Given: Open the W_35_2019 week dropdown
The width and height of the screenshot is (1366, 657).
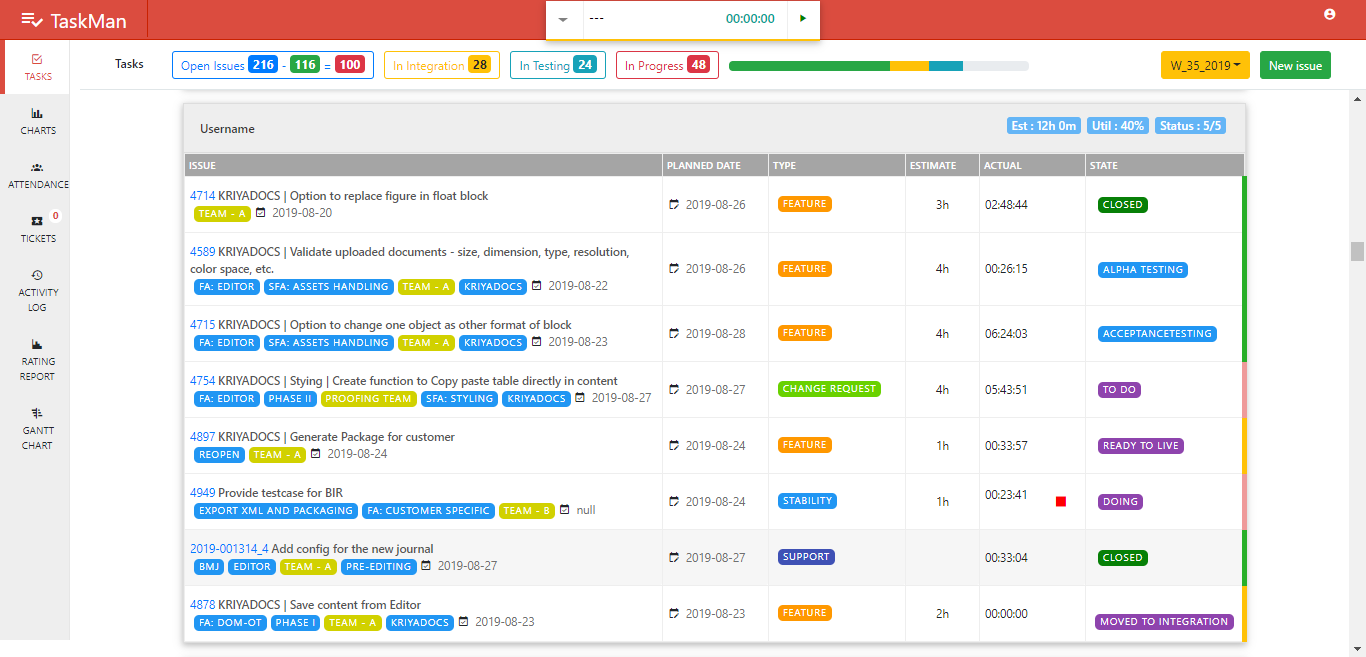Looking at the screenshot, I should (1205, 66).
